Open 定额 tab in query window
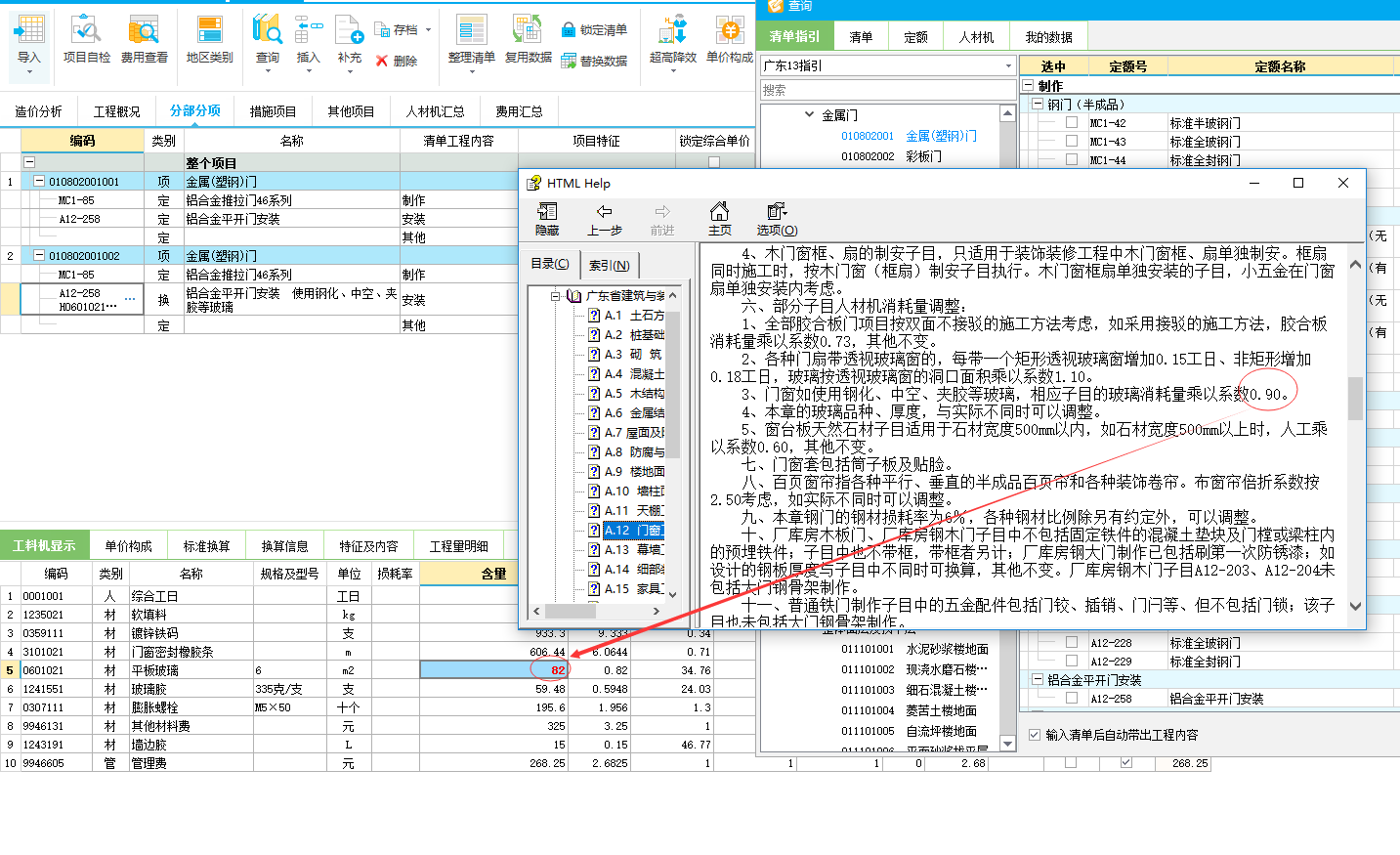This screenshot has width=1400, height=855. click(915, 37)
